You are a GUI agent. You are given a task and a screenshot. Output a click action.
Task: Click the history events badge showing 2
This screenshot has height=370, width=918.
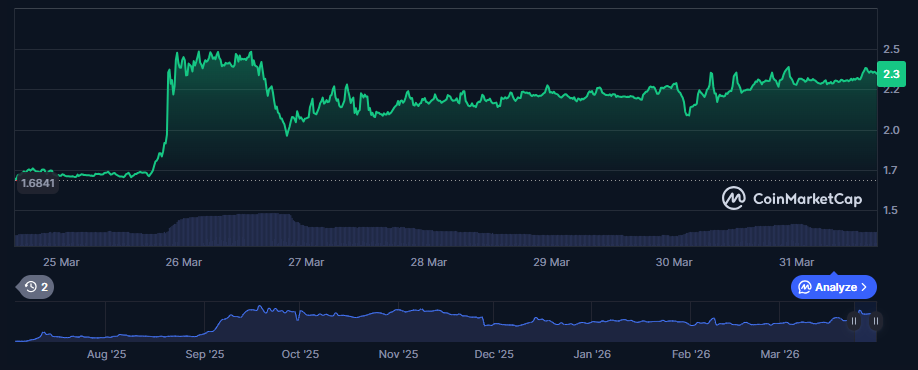click(x=36, y=287)
